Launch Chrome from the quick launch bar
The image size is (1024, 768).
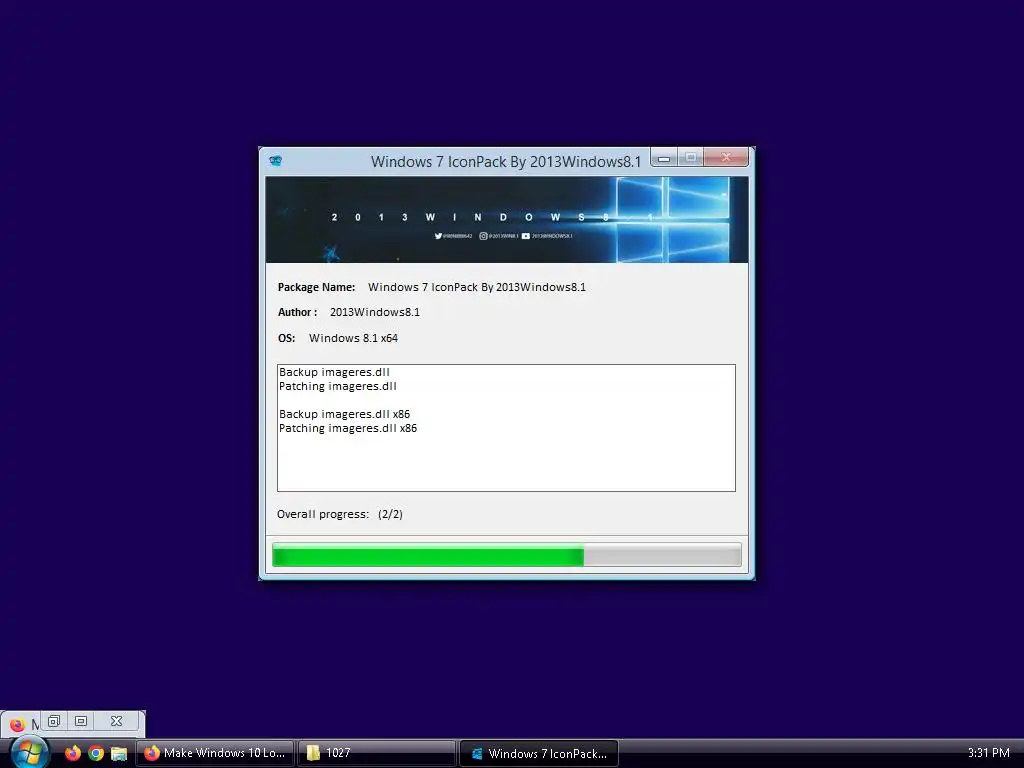point(96,753)
